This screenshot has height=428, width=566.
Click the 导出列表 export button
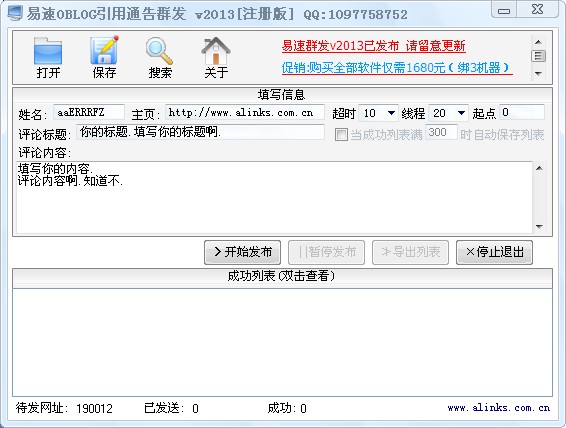click(x=410, y=252)
